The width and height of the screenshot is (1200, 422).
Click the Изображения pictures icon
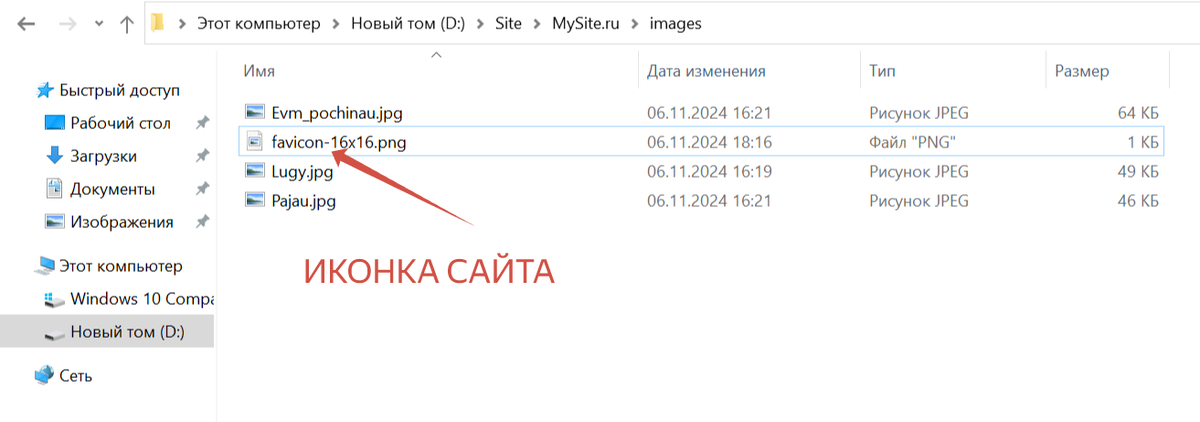pyautogui.click(x=55, y=221)
